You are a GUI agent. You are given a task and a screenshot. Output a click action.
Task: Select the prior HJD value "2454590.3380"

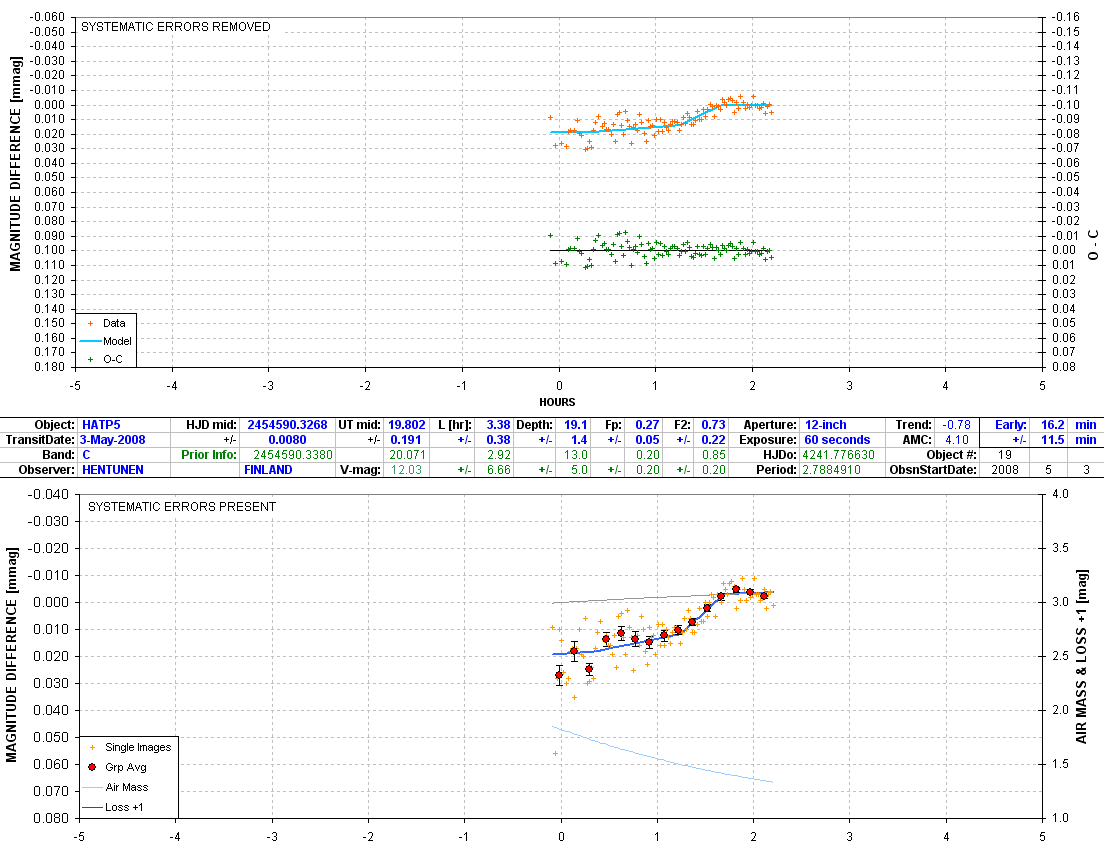[x=293, y=455]
